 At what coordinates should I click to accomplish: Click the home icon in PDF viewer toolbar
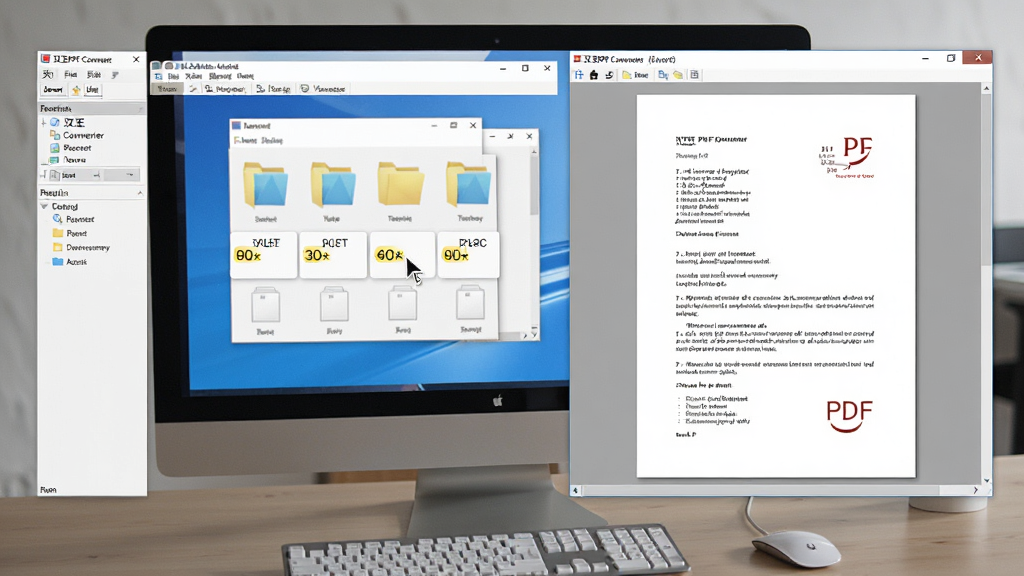(x=594, y=75)
